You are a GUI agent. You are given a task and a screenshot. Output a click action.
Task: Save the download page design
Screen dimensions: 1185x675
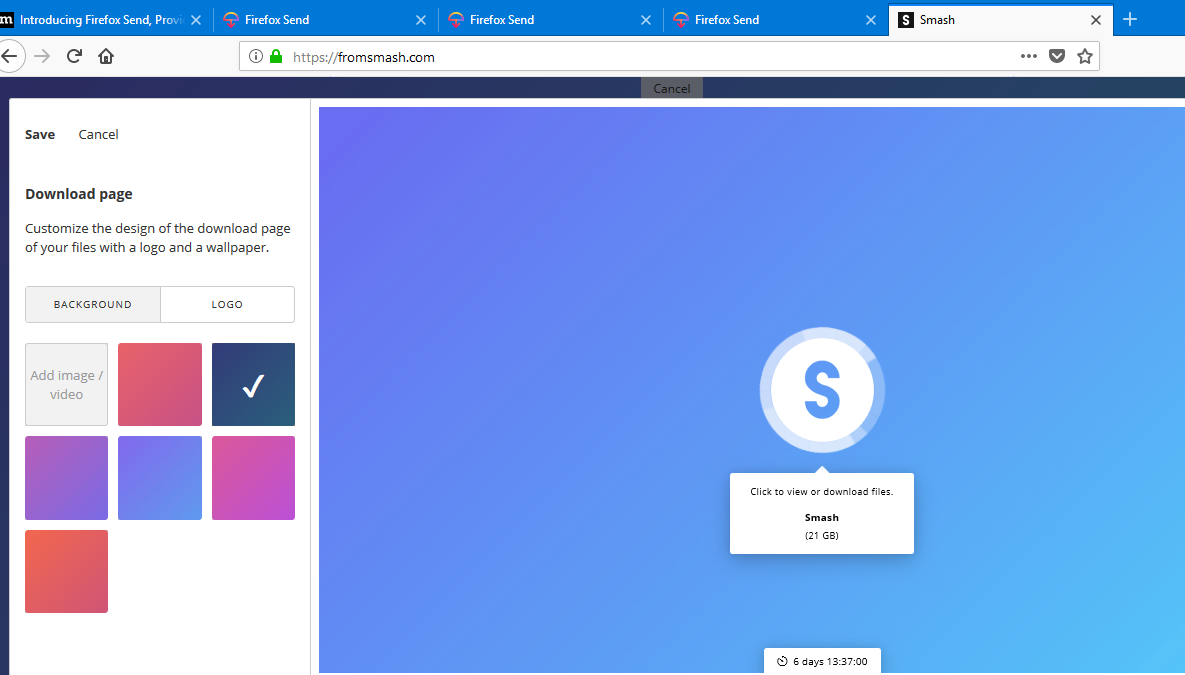(40, 135)
